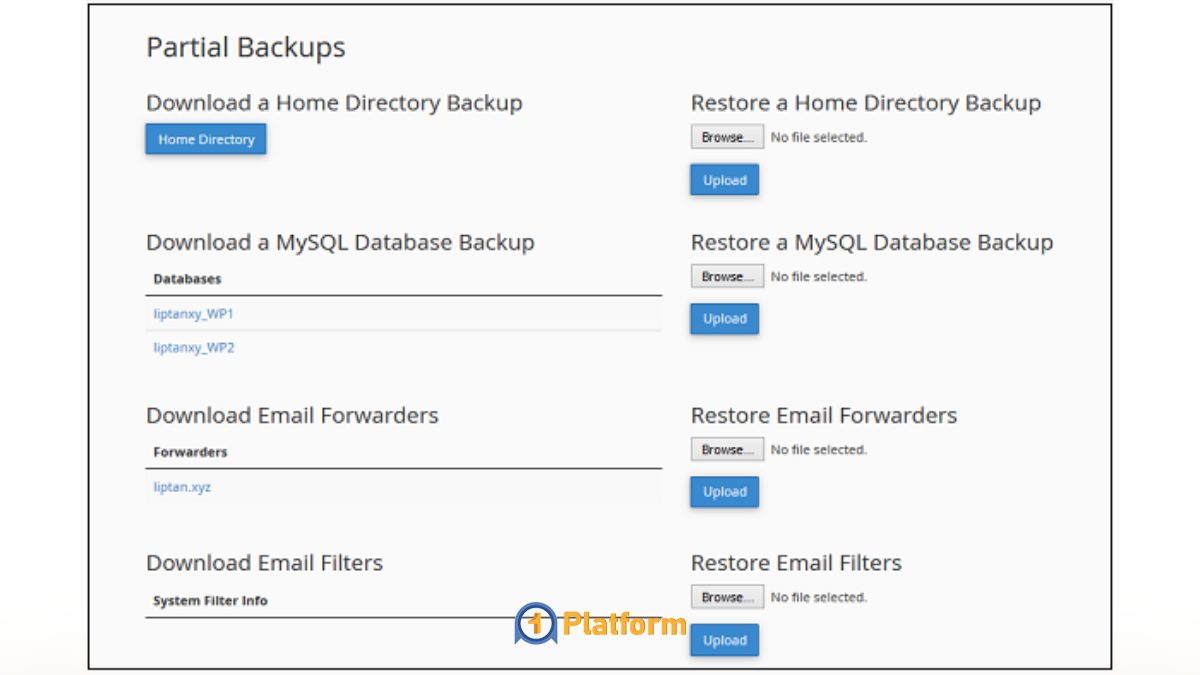Image resolution: width=1200 pixels, height=675 pixels.
Task: Upload the Email Filters backup
Action: click(724, 640)
